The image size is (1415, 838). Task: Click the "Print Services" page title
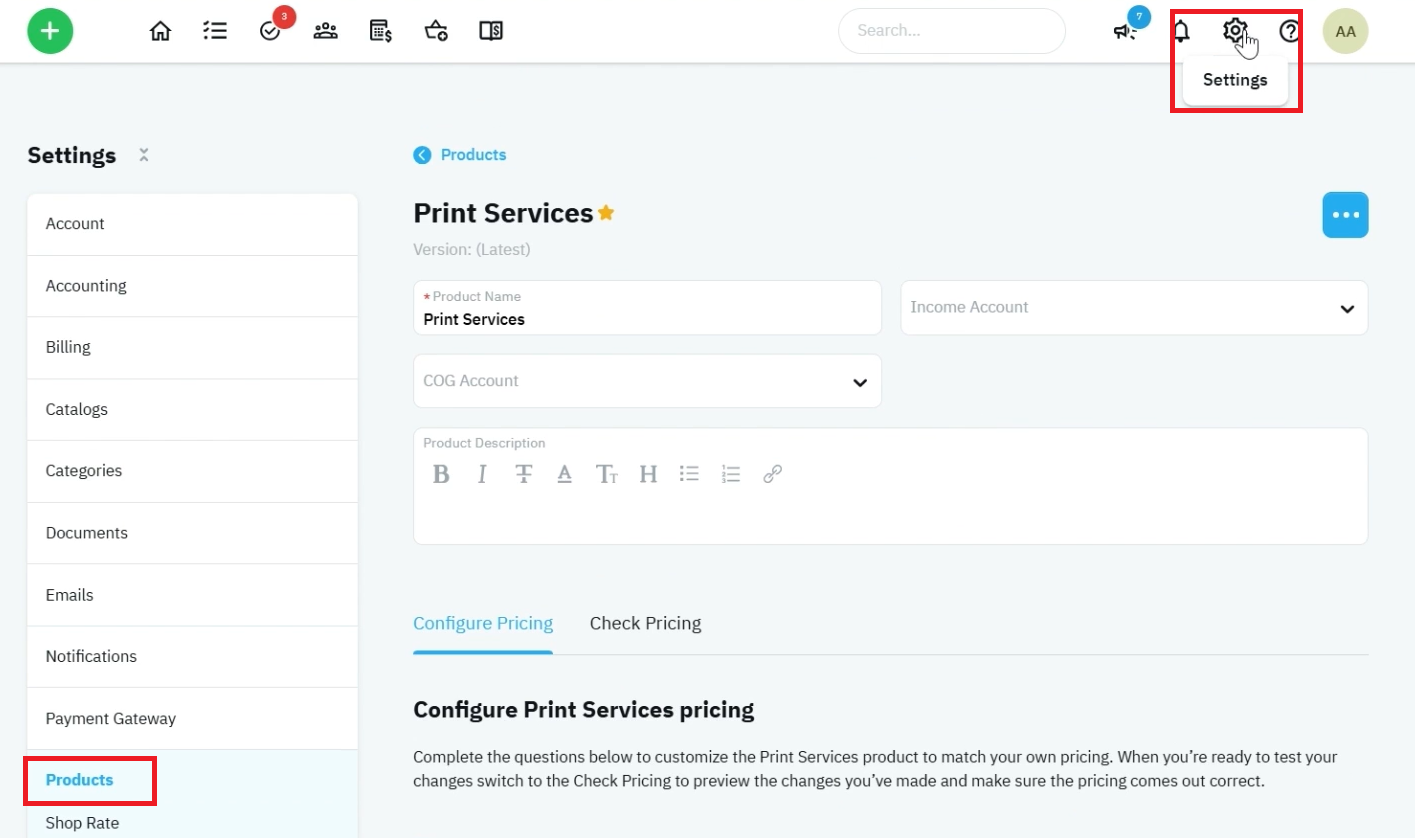point(503,213)
